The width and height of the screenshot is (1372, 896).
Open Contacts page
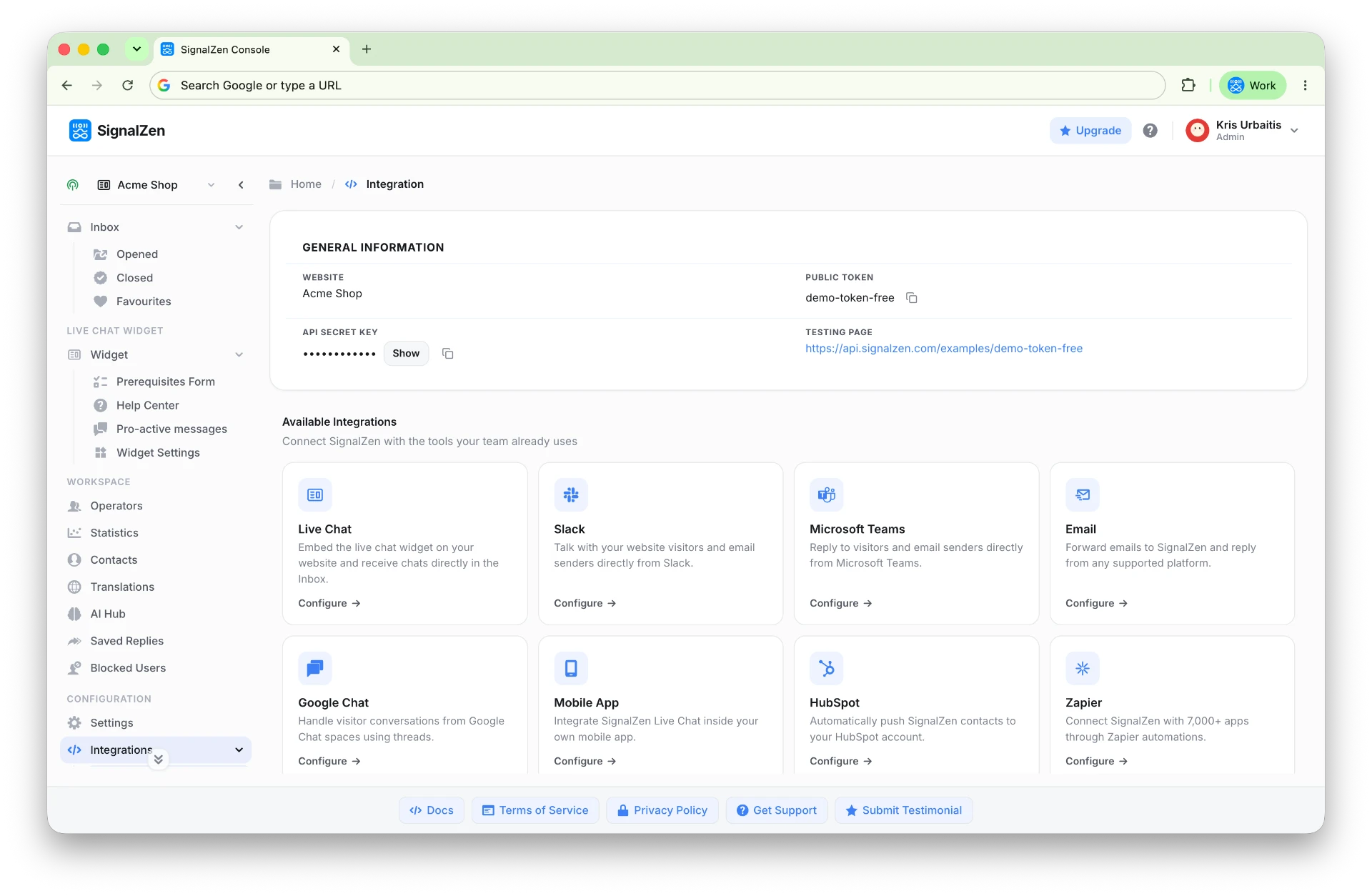114,560
